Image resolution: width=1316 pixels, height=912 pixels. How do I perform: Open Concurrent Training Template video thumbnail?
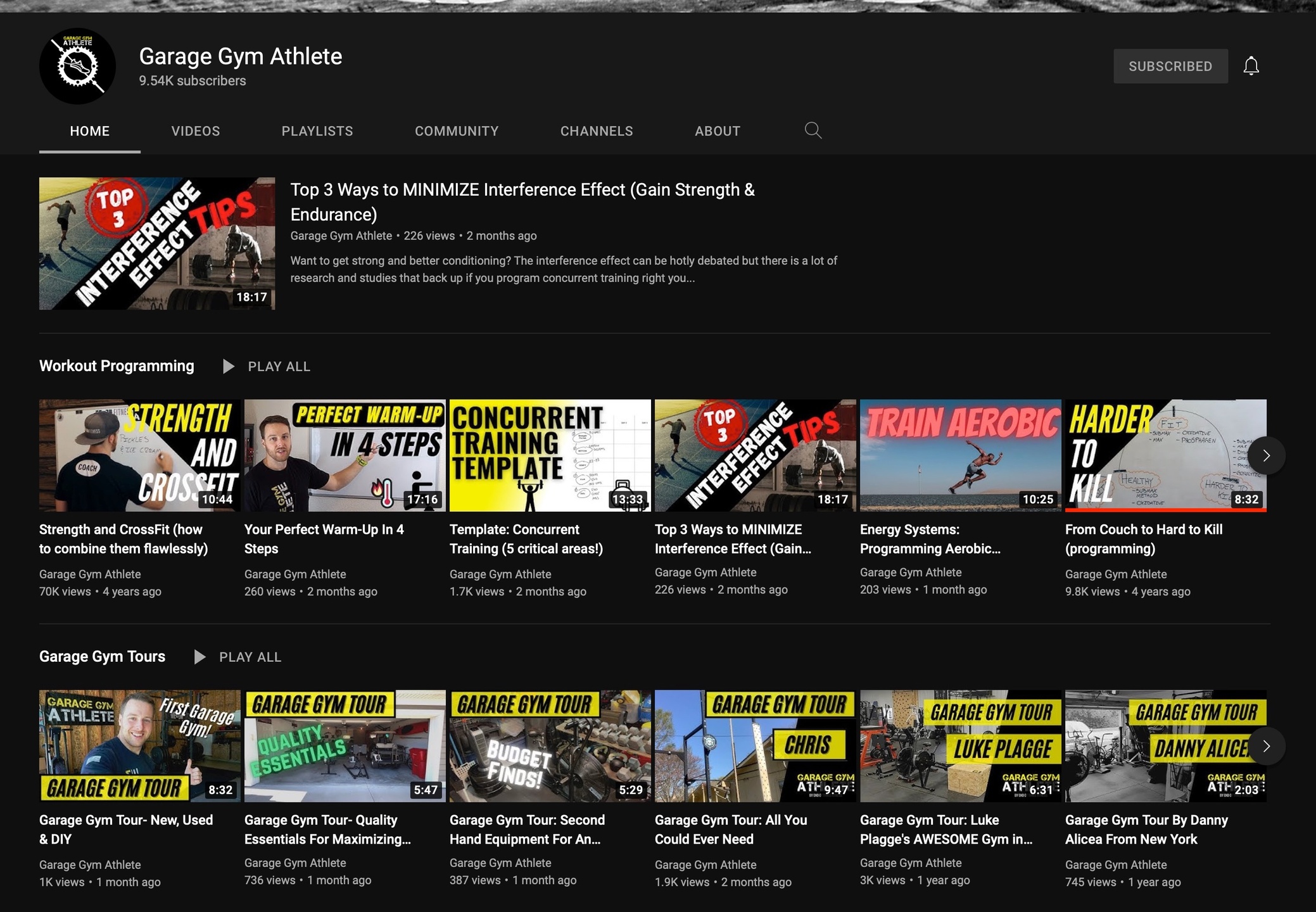click(550, 455)
